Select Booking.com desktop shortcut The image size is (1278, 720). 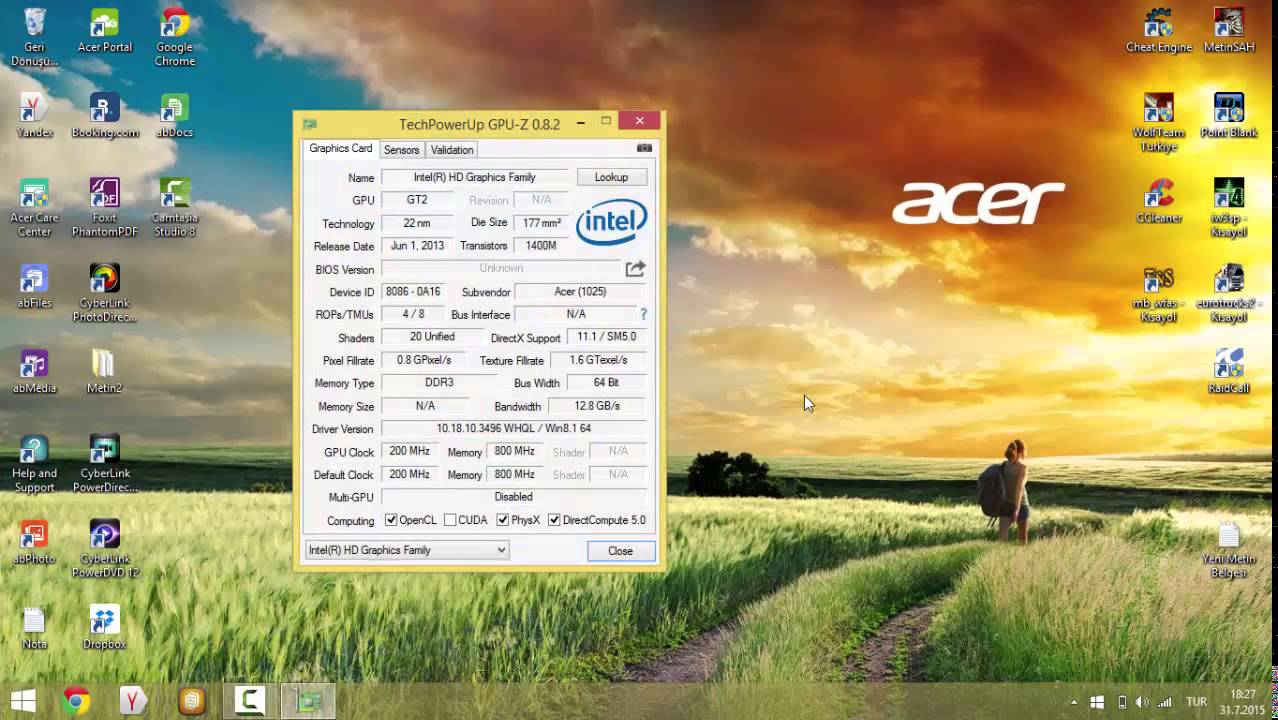pyautogui.click(x=105, y=116)
